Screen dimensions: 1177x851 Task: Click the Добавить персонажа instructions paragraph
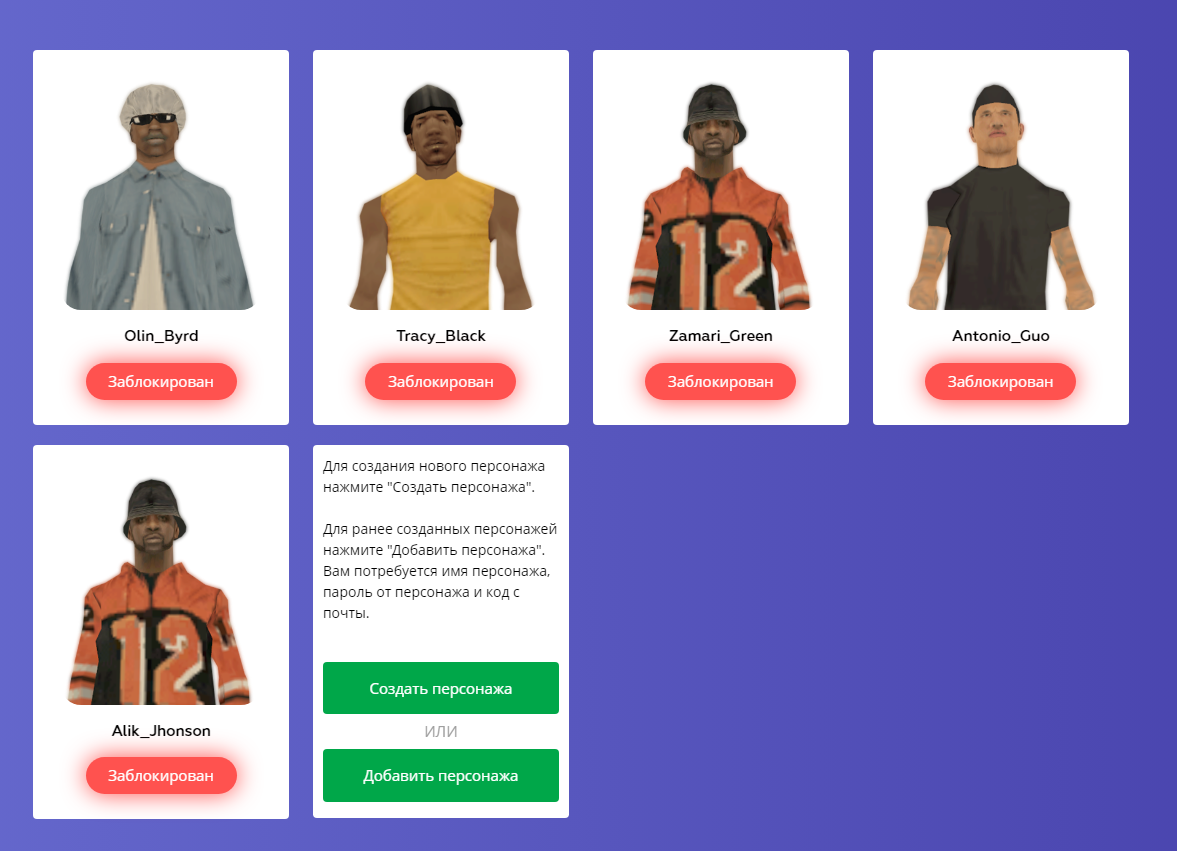tap(440, 571)
